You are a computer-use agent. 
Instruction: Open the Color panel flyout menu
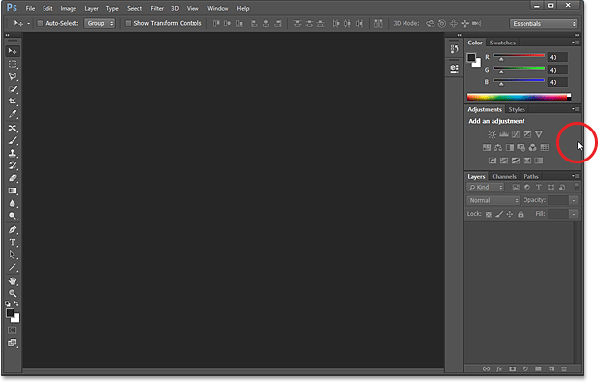coord(575,42)
